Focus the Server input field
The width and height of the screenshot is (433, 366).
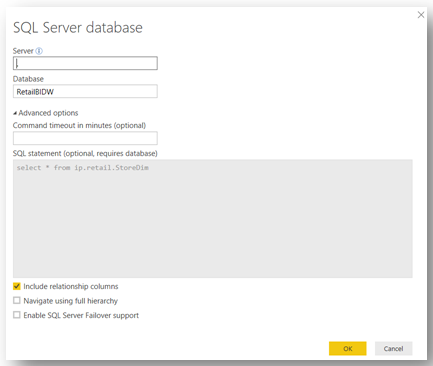coord(85,63)
